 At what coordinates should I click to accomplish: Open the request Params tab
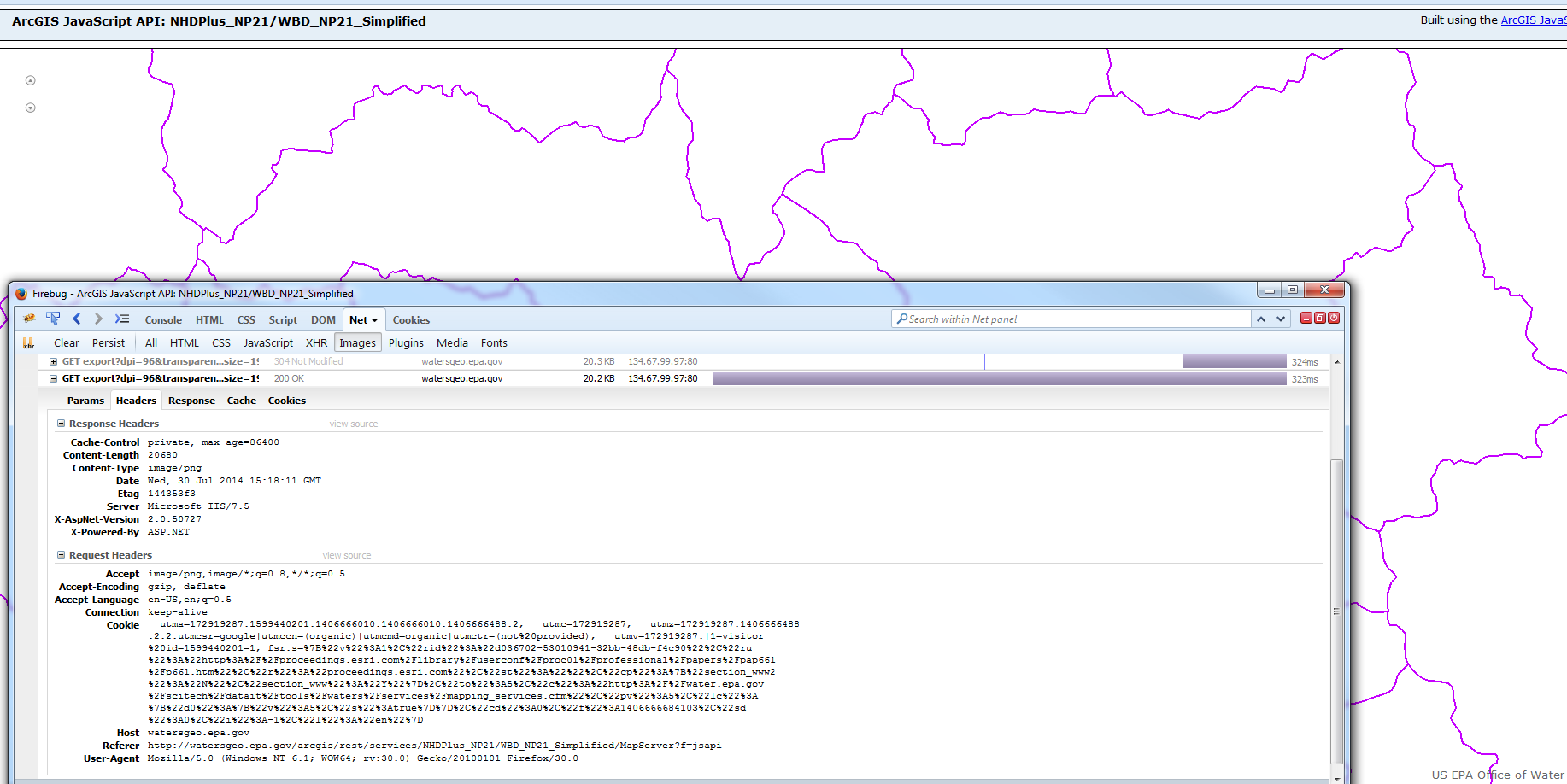pos(85,401)
